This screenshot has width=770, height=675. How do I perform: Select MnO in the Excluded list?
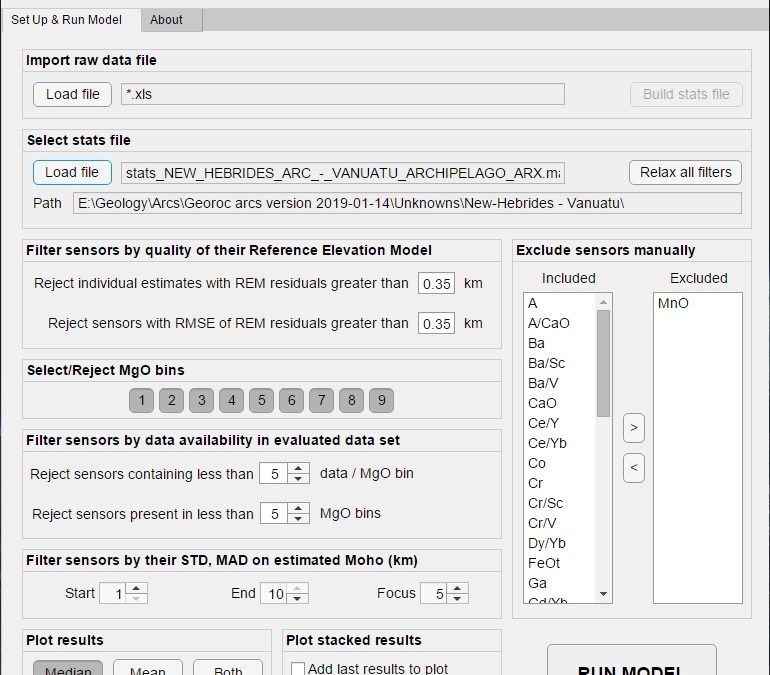pyautogui.click(x=672, y=303)
